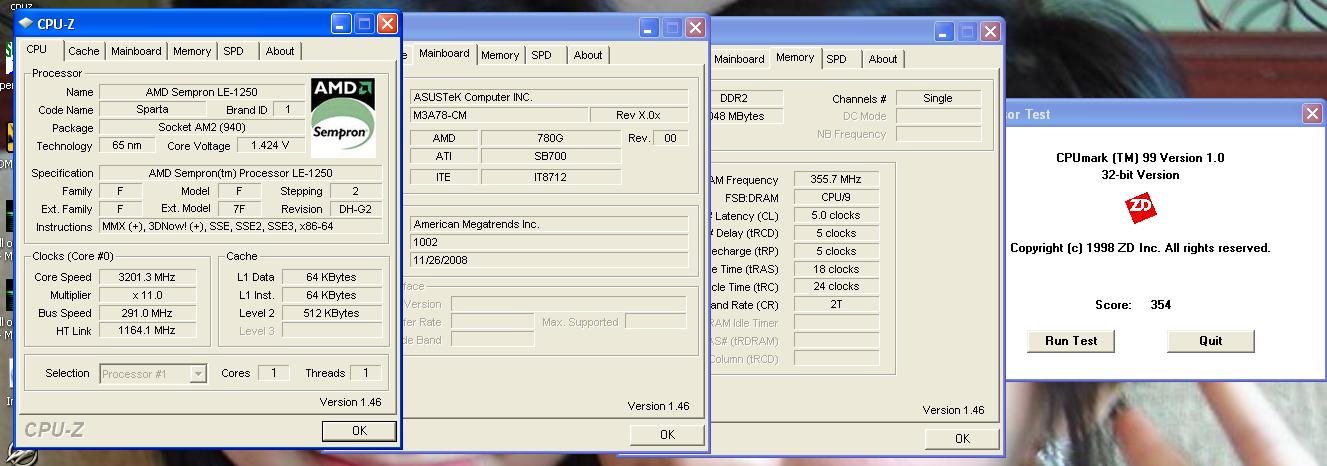This screenshot has height=466, width=1327.
Task: Click the red ZD logo in CPUmark
Action: pyautogui.click(x=1140, y=208)
